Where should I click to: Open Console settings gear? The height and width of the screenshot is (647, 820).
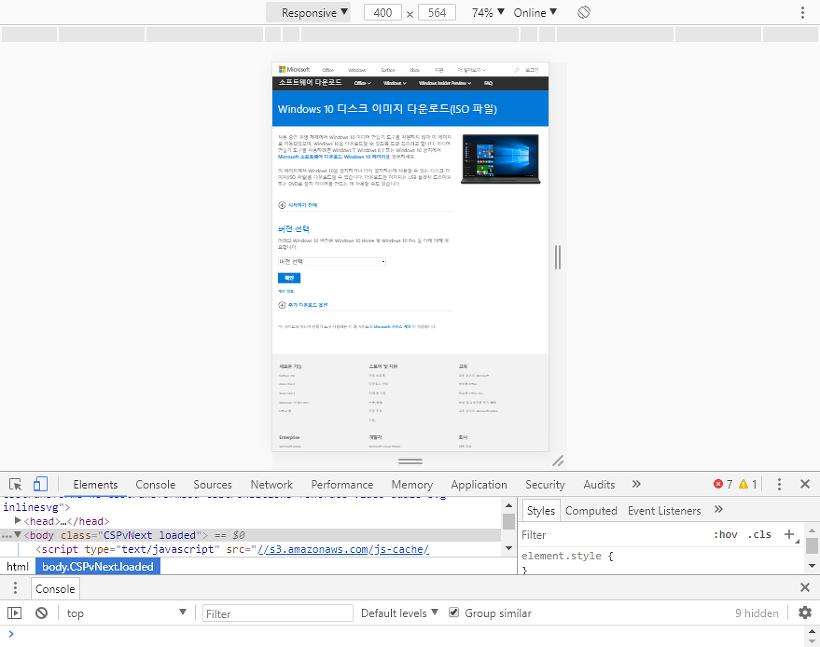click(x=805, y=612)
